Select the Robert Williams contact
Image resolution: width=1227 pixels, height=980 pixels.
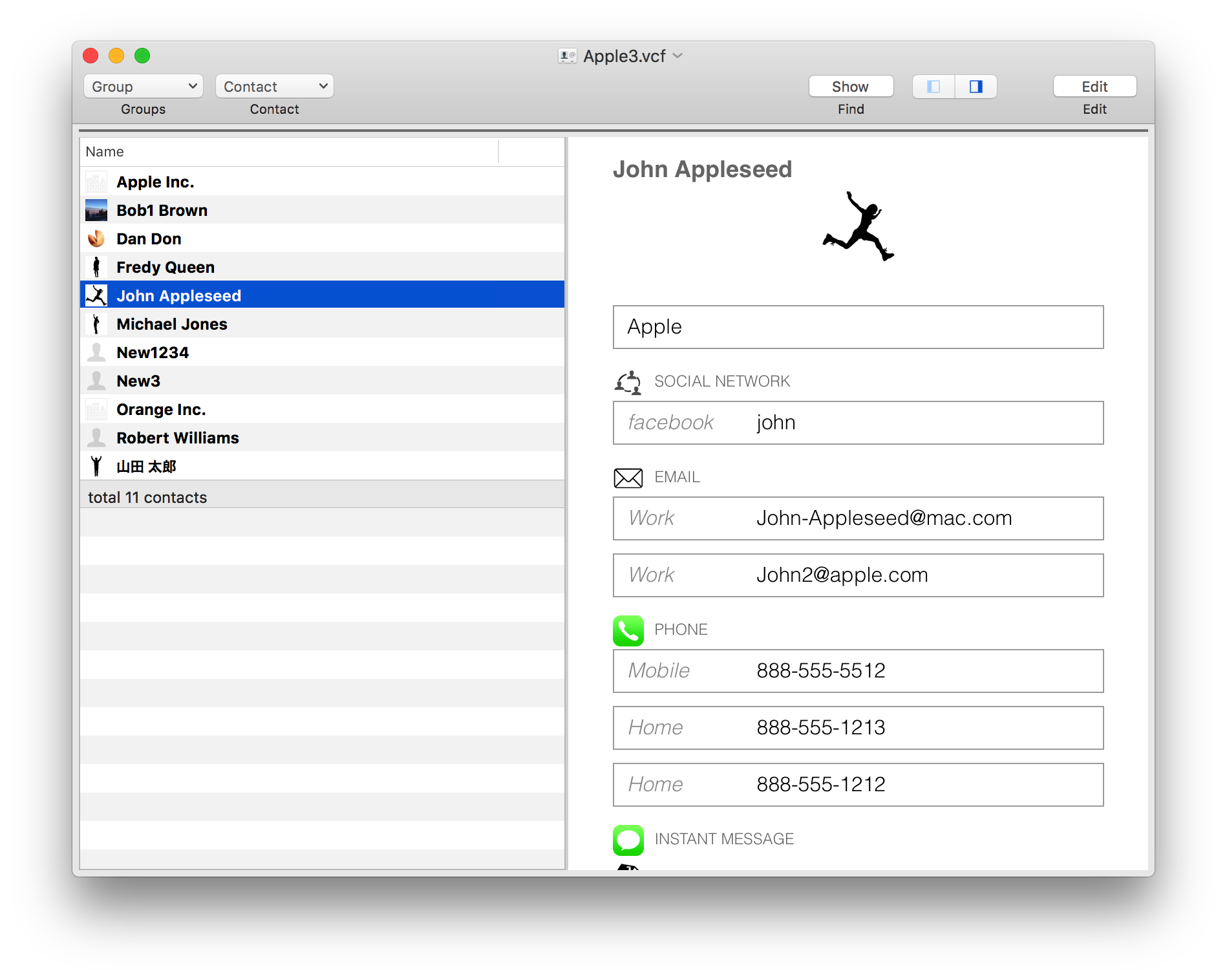(x=322, y=438)
